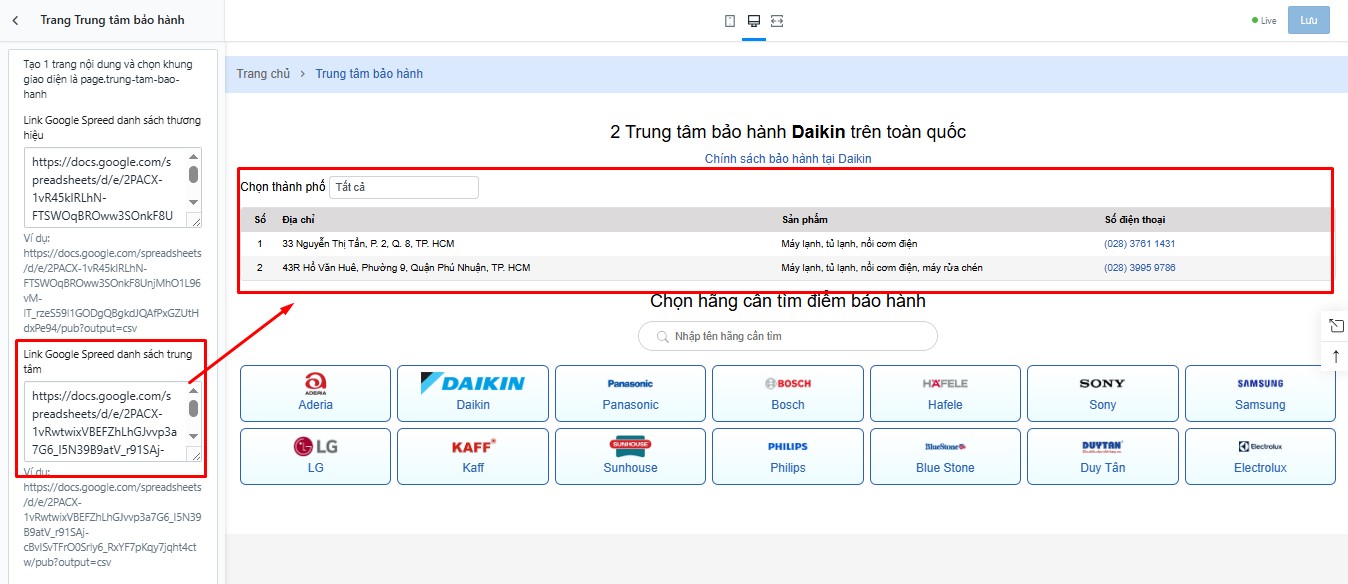This screenshot has height=584, width=1348.
Task: Click the Chọn hãng cần tìm điểm bảo hành heading
Action: coord(788,301)
